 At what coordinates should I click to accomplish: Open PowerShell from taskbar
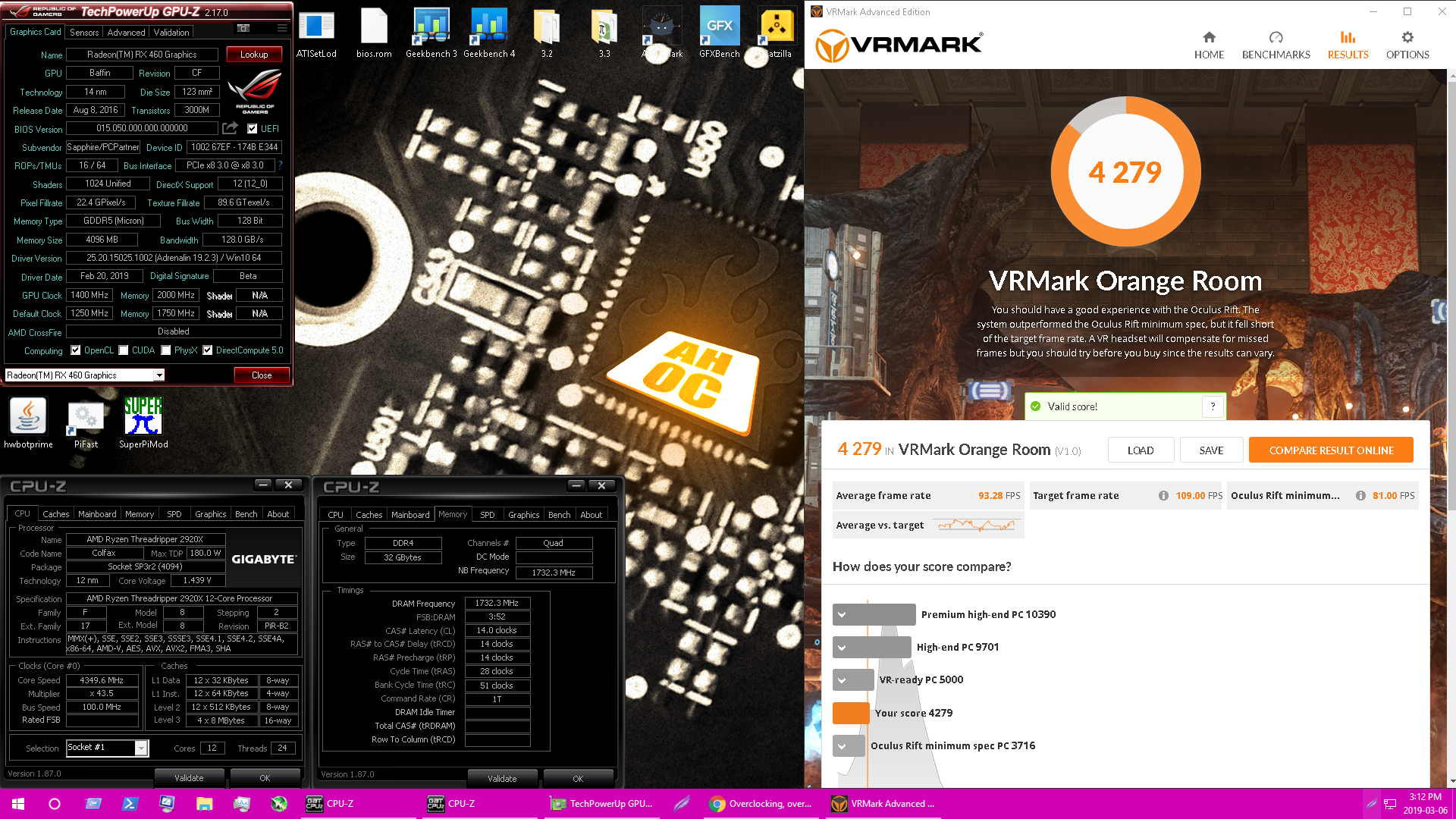click(x=130, y=804)
